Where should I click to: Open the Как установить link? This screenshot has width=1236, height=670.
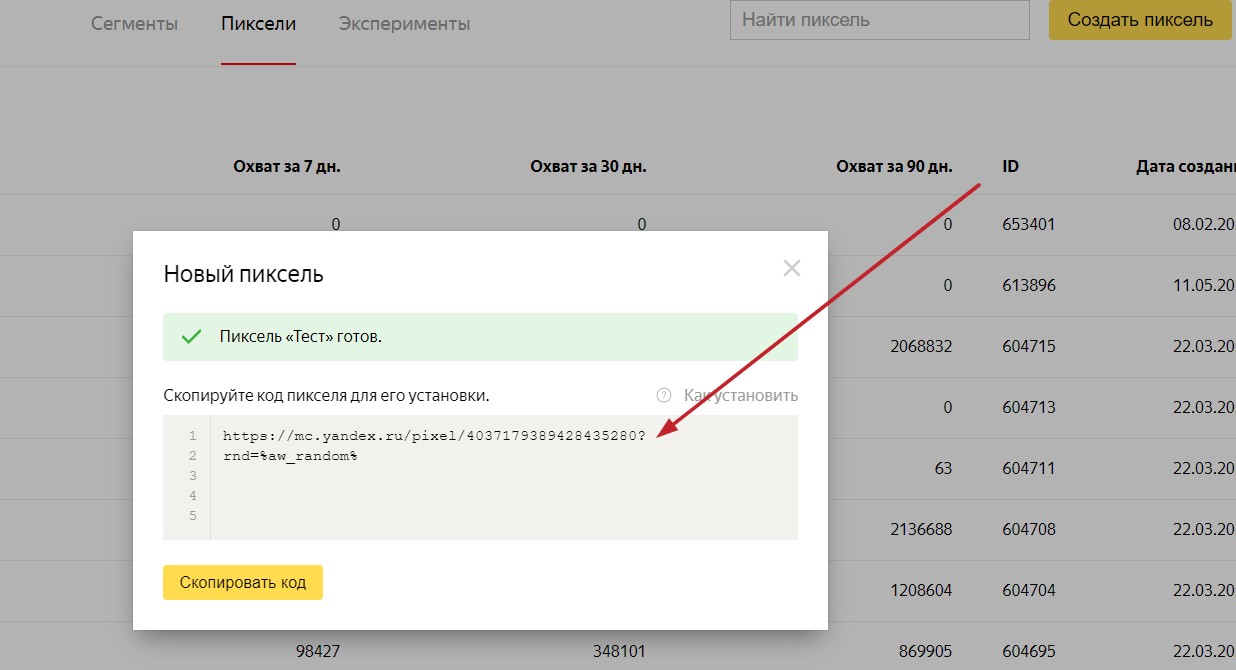(x=740, y=395)
